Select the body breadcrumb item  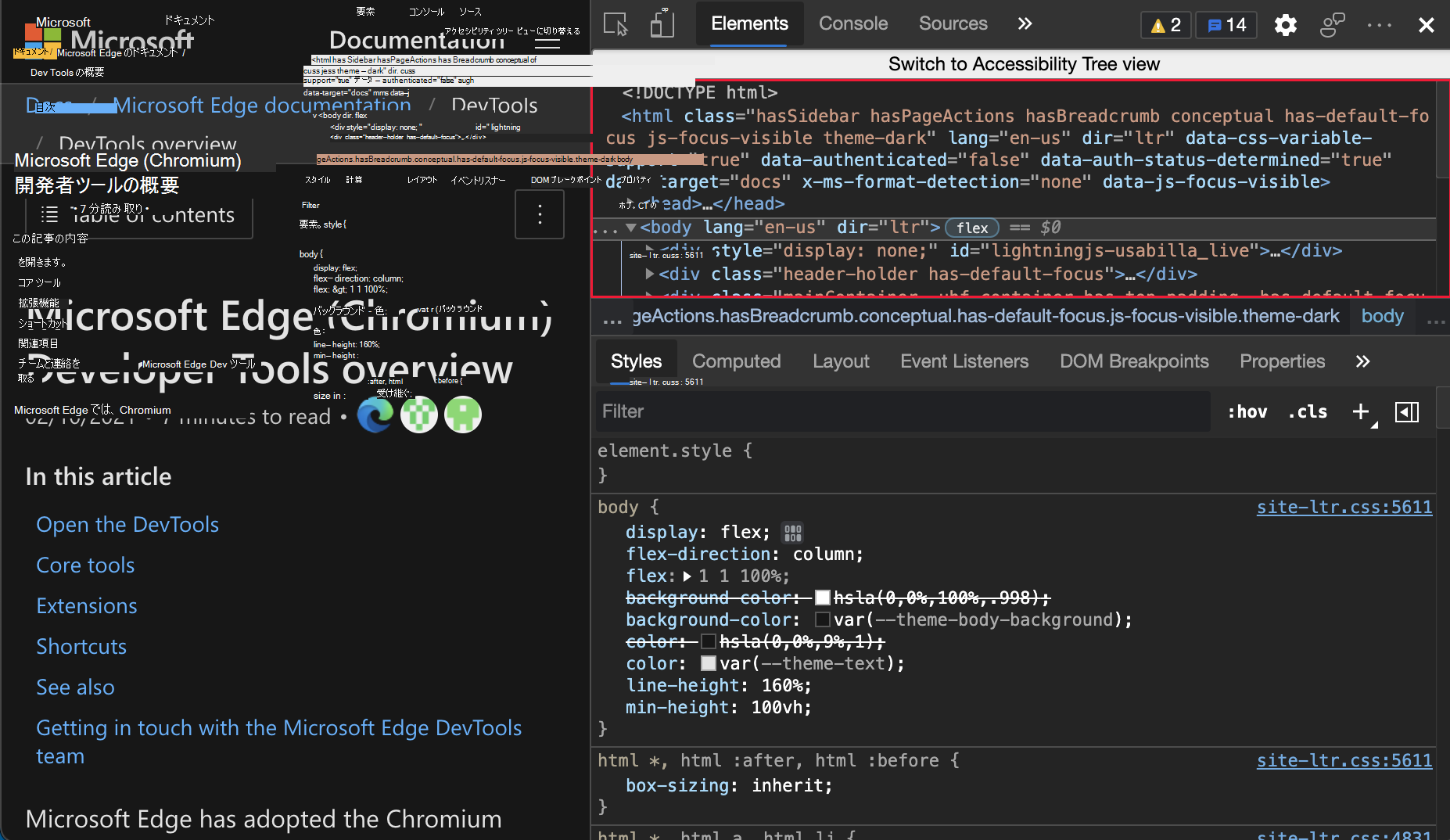tap(1382, 316)
